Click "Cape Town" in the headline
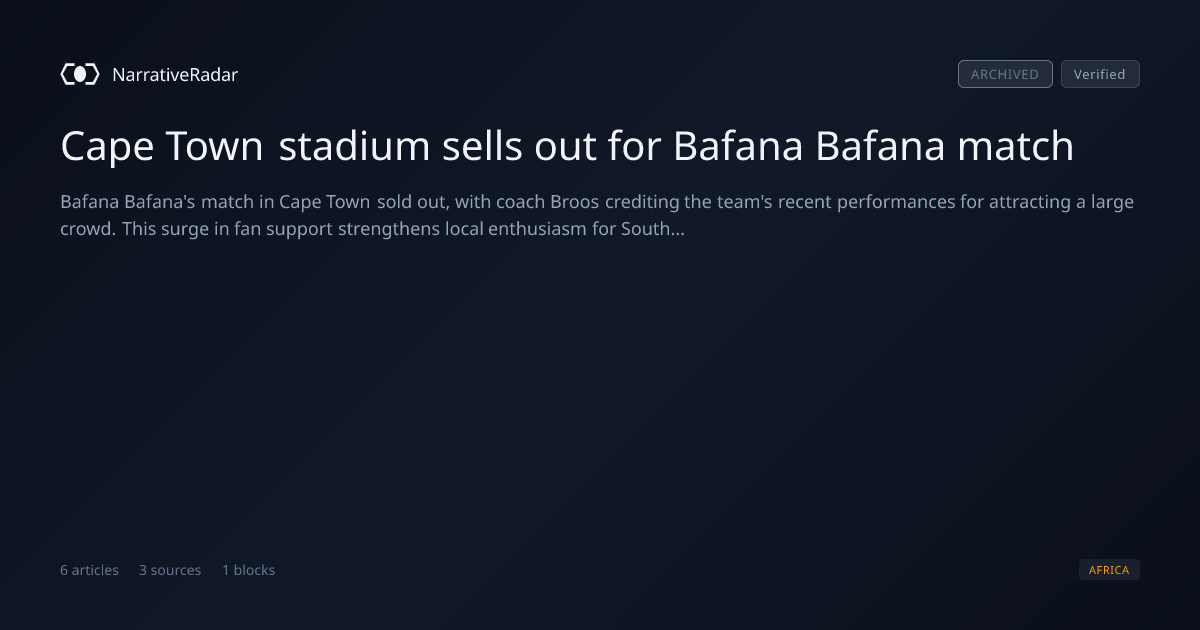1200x630 pixels. [x=162, y=146]
